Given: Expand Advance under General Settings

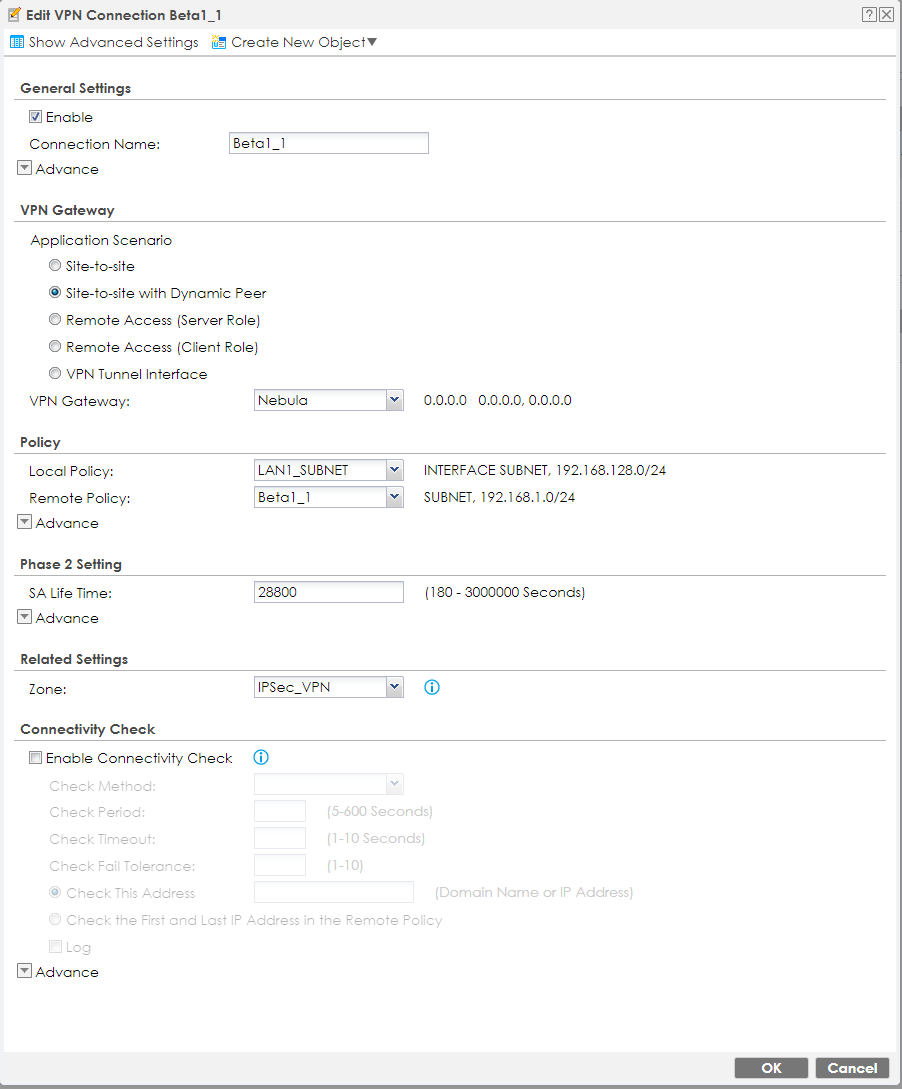Looking at the screenshot, I should click(x=25, y=169).
